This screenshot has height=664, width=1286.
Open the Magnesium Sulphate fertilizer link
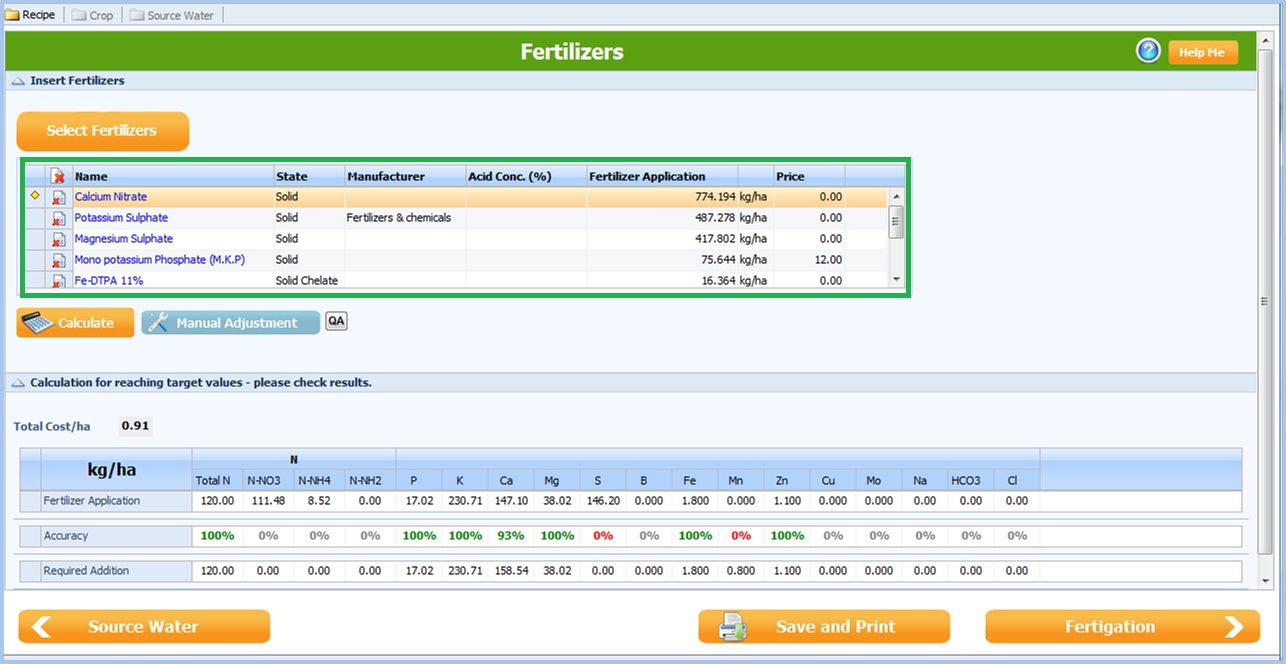124,239
